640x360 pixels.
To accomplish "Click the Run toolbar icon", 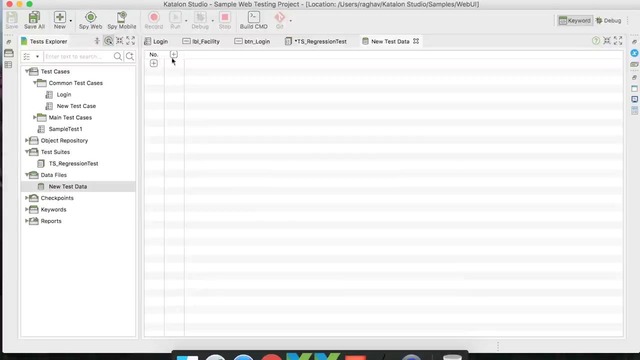I will coord(176,20).
